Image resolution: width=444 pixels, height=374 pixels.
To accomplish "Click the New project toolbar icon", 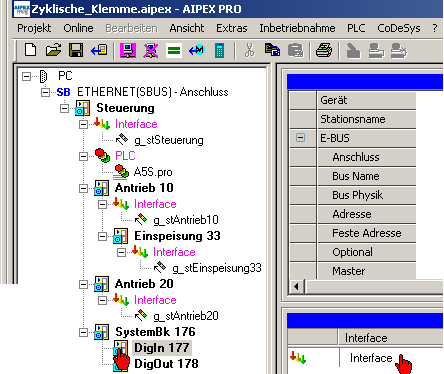I will click(31, 50).
